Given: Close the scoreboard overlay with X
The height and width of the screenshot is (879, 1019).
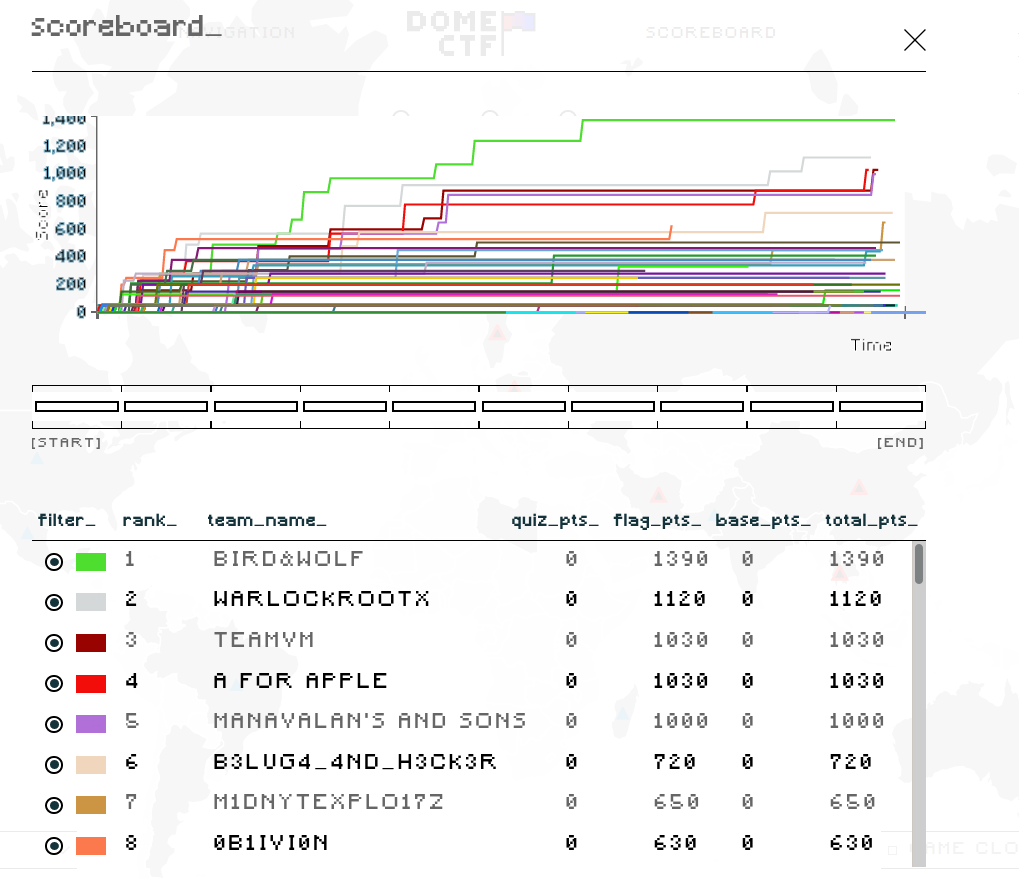Looking at the screenshot, I should coord(914,40).
